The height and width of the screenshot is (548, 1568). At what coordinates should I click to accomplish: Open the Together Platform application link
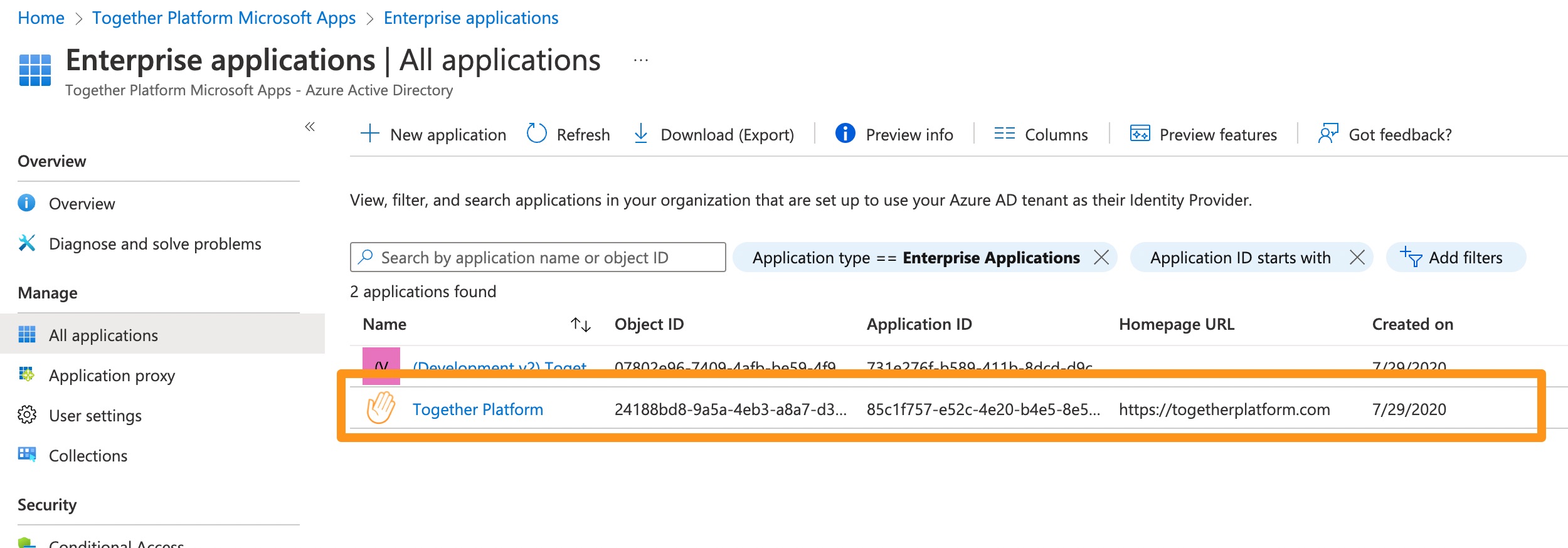point(477,409)
